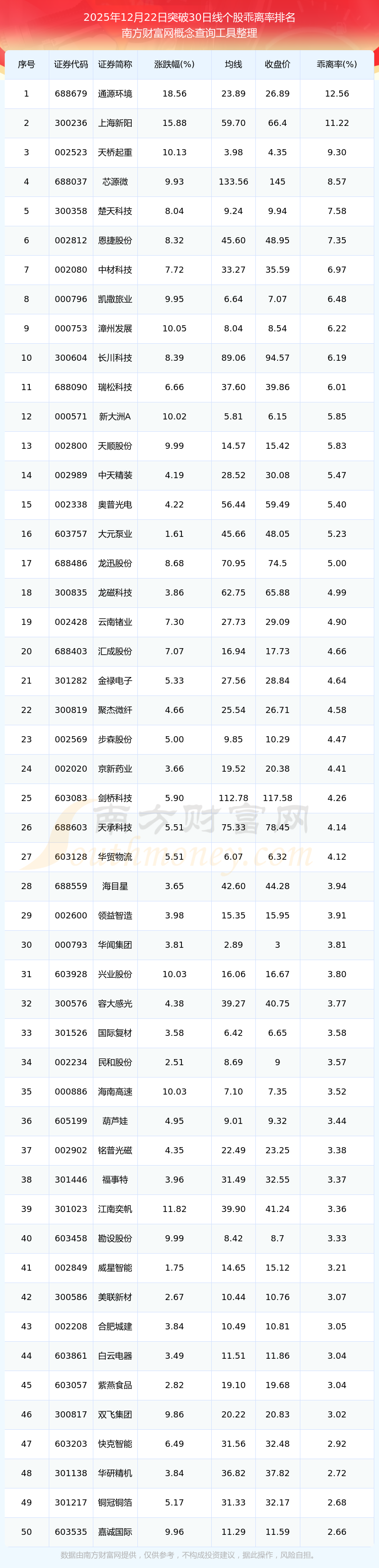Select stock code 000753
This screenshot has height=1568, width=379.
click(x=71, y=328)
